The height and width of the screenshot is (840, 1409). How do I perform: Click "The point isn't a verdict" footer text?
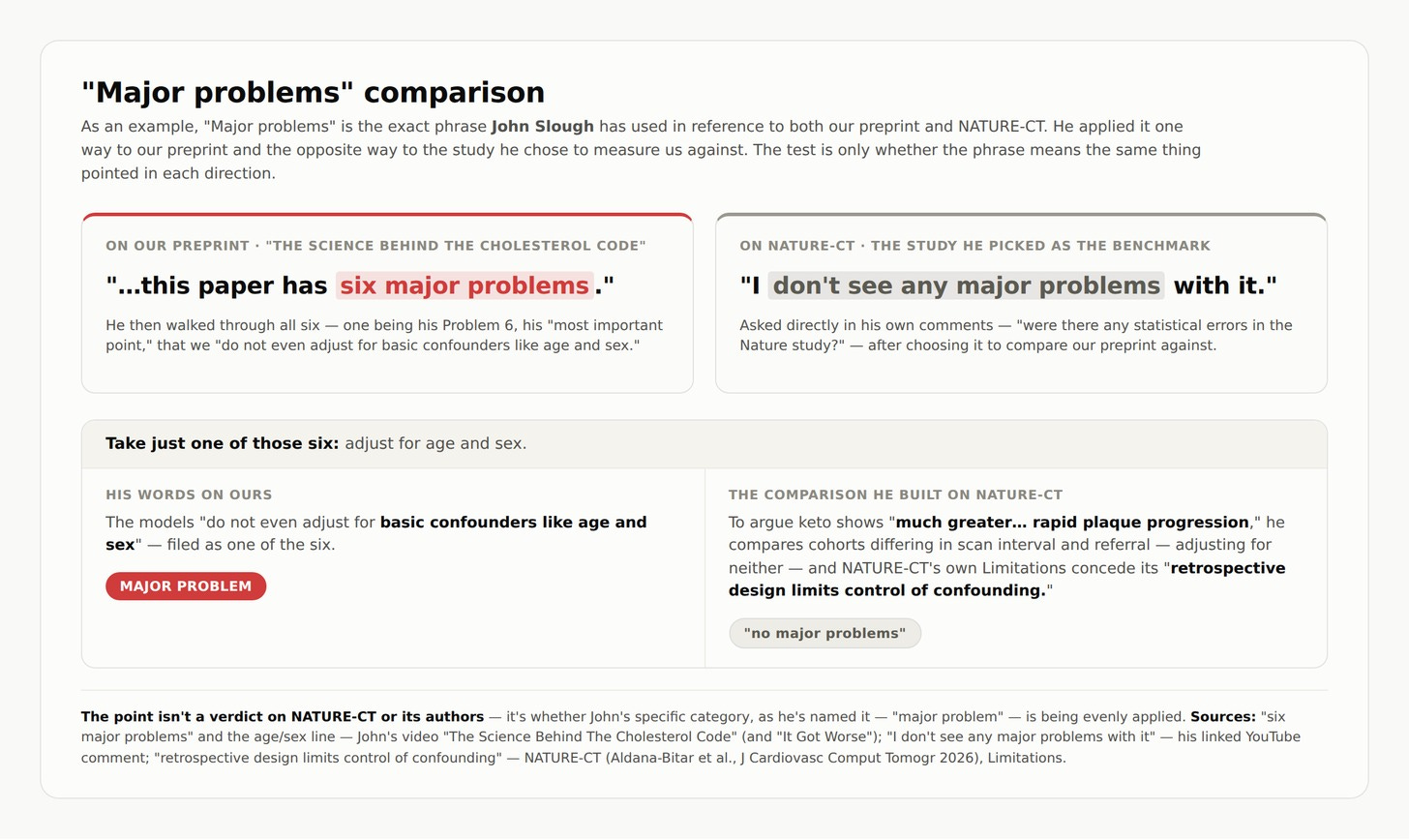[283, 717]
